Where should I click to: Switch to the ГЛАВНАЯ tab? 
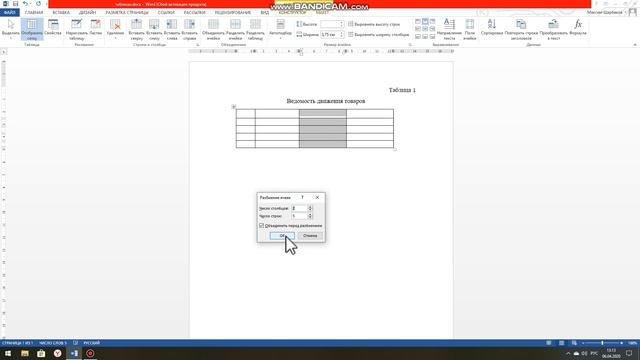34,13
